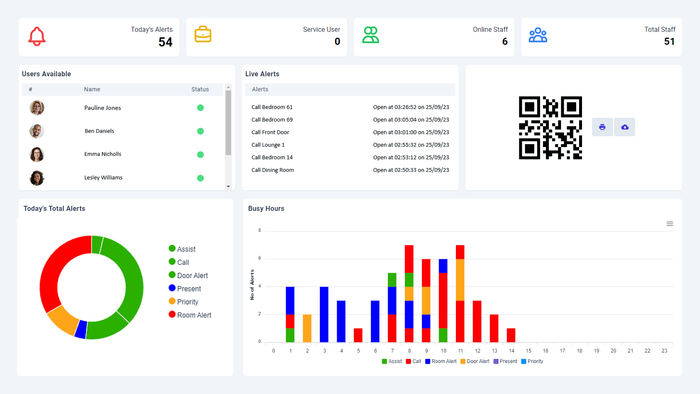Toggle Priority in donut chart legend
Viewport: 700px width, 394px height.
[x=183, y=302]
